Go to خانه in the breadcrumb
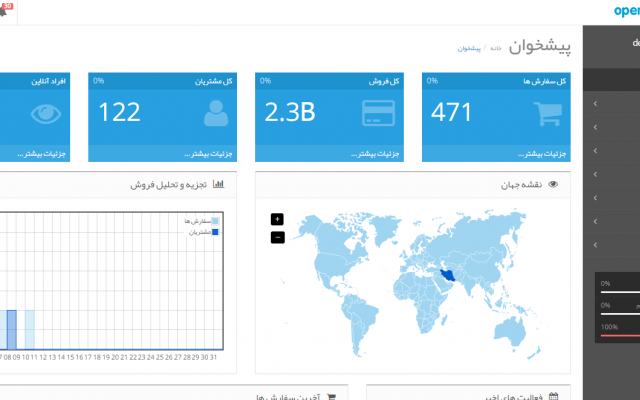The height and width of the screenshot is (400, 640). pyautogui.click(x=496, y=48)
